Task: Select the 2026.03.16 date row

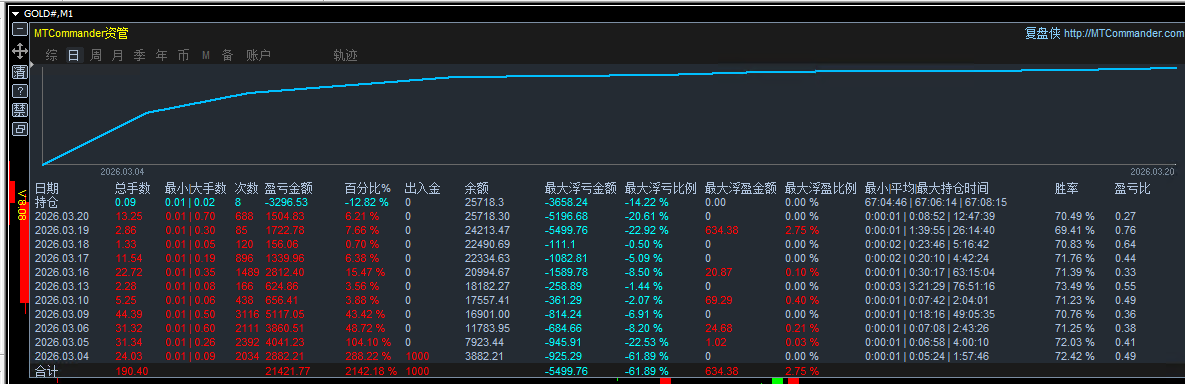Action: pos(63,272)
